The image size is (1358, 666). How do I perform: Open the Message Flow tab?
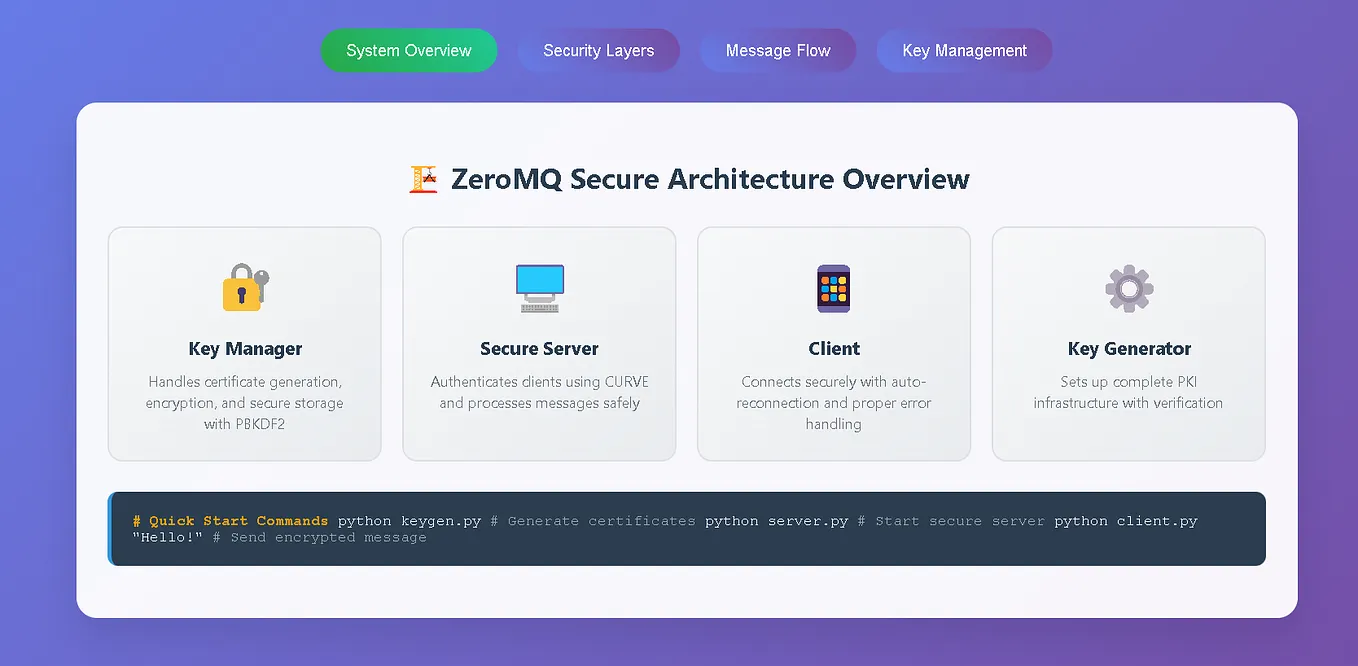click(x=778, y=50)
